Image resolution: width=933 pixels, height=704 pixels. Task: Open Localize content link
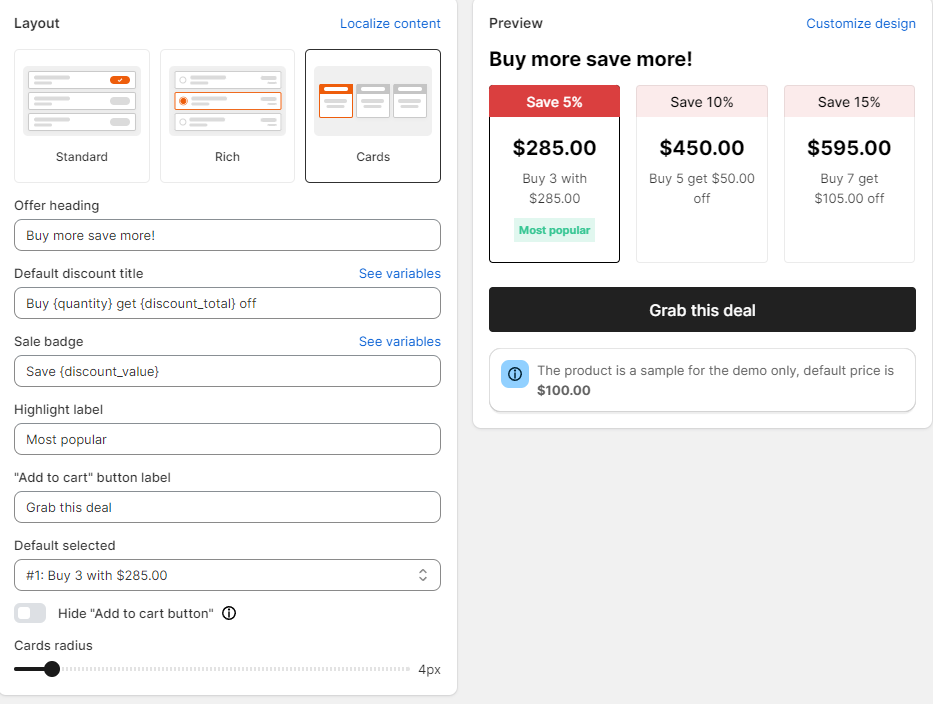pyautogui.click(x=390, y=23)
